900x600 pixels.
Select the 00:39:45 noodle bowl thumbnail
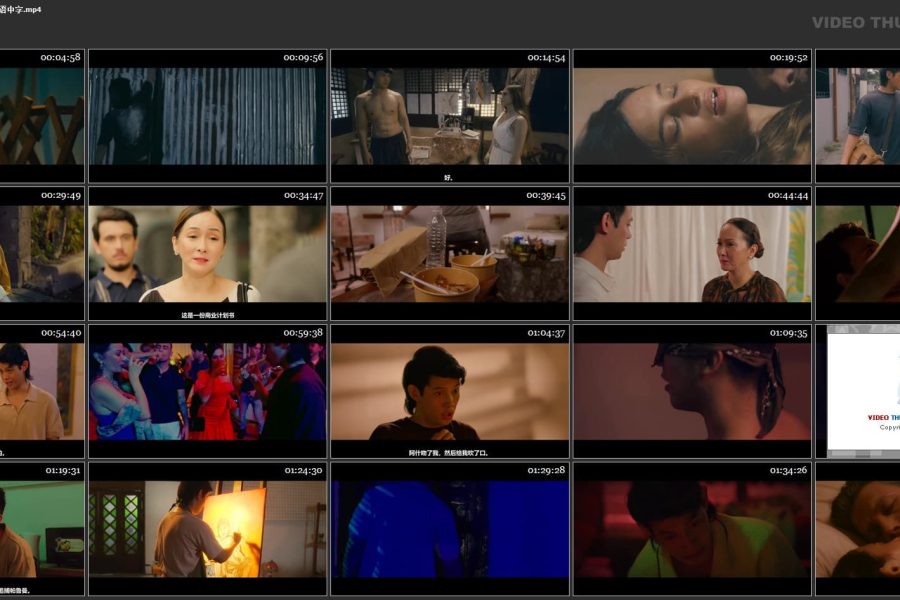tap(449, 255)
